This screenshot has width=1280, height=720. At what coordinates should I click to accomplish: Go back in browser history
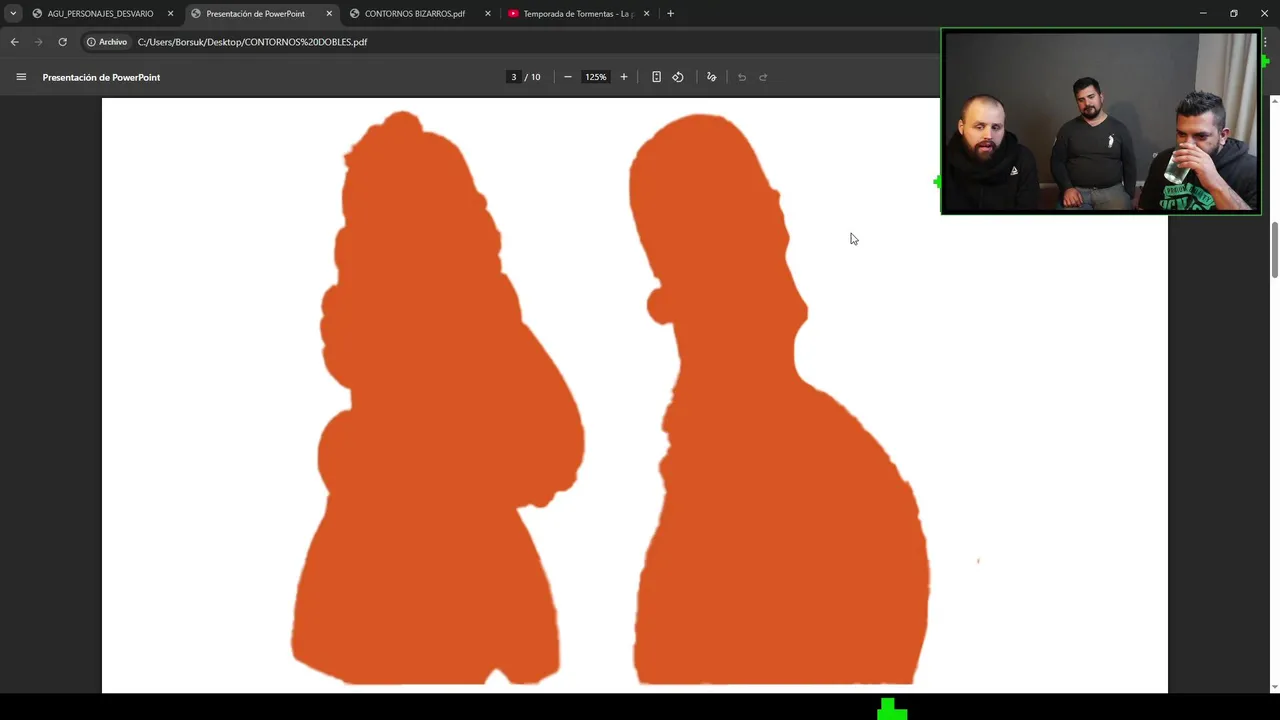(14, 42)
